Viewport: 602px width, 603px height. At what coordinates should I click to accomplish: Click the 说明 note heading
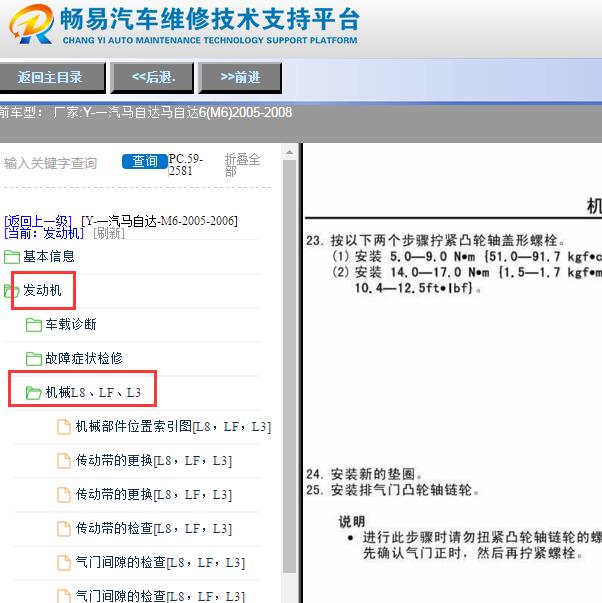pyautogui.click(x=352, y=521)
